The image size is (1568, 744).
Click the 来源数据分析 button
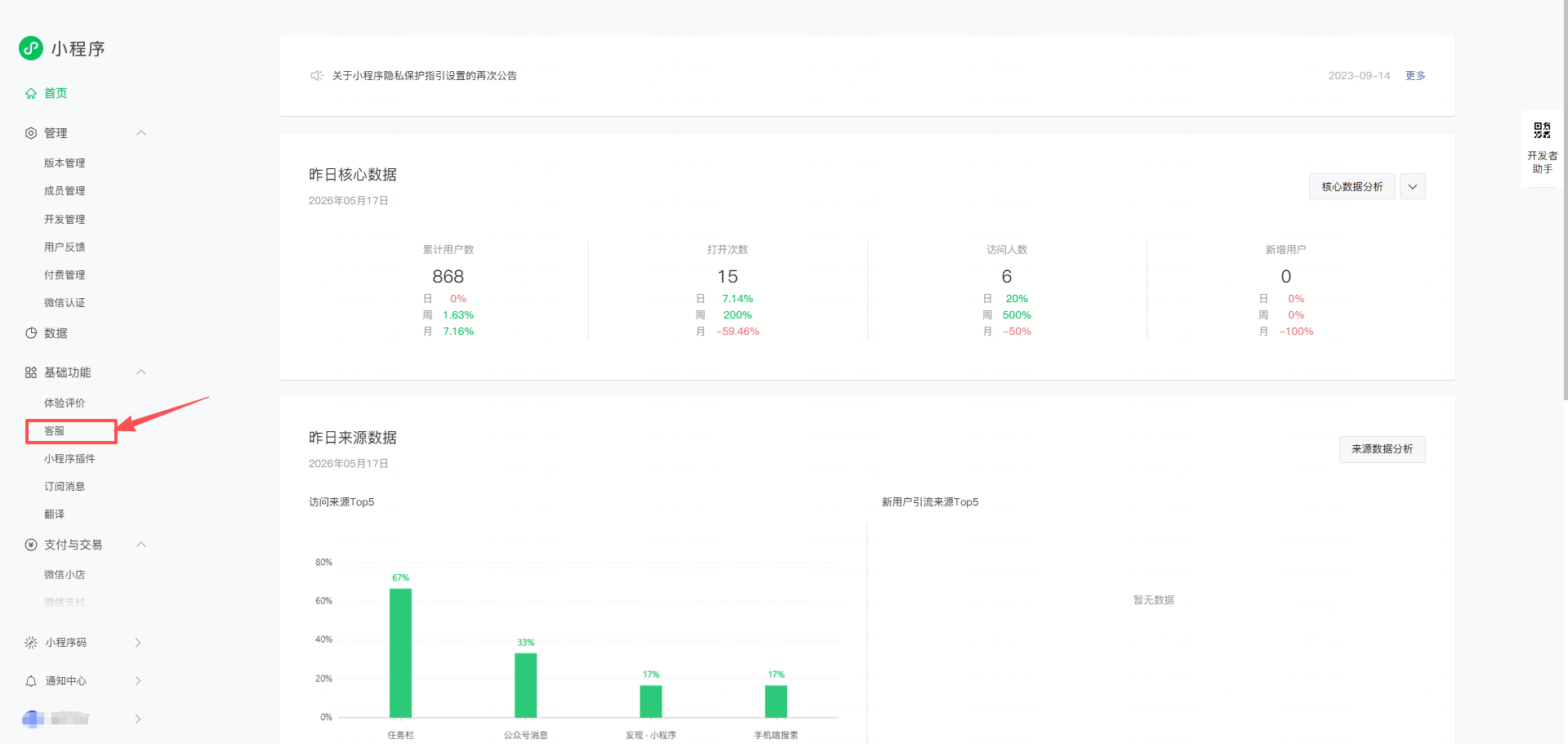[x=1382, y=449]
